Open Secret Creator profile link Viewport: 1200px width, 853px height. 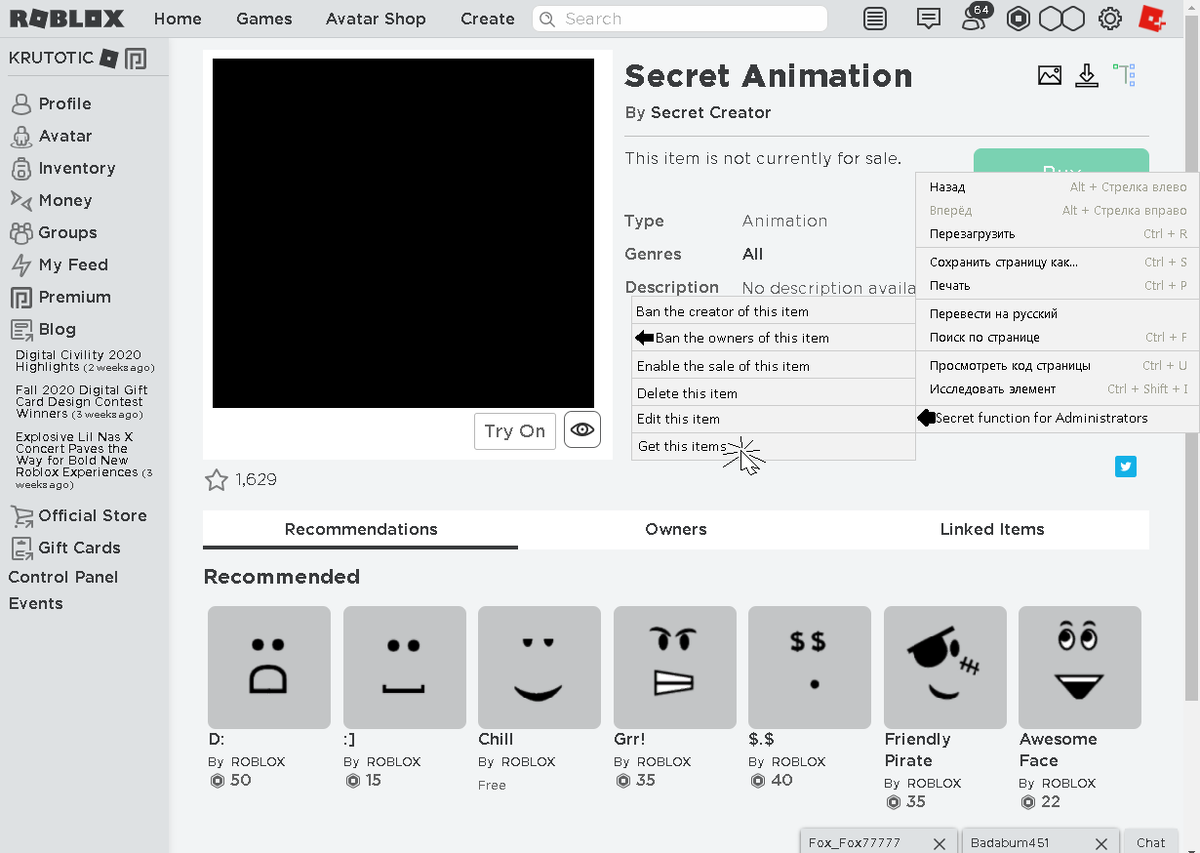(711, 113)
